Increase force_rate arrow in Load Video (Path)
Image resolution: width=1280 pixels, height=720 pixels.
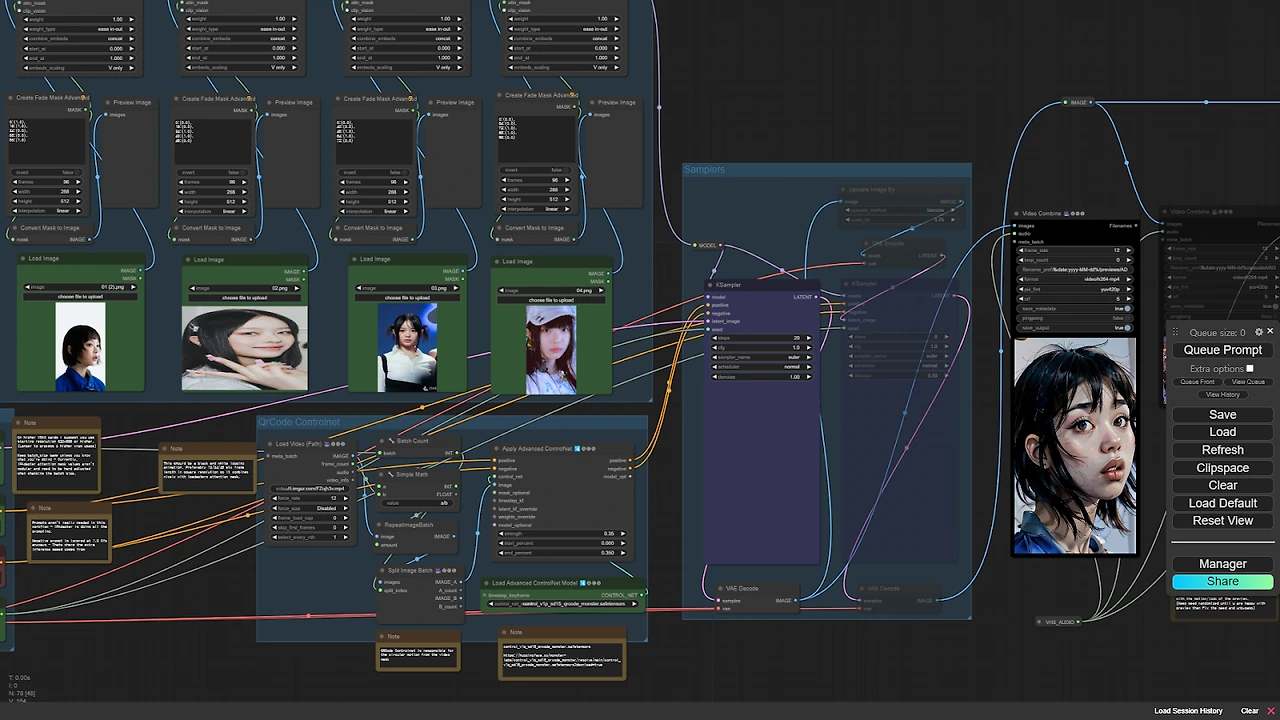[x=346, y=498]
